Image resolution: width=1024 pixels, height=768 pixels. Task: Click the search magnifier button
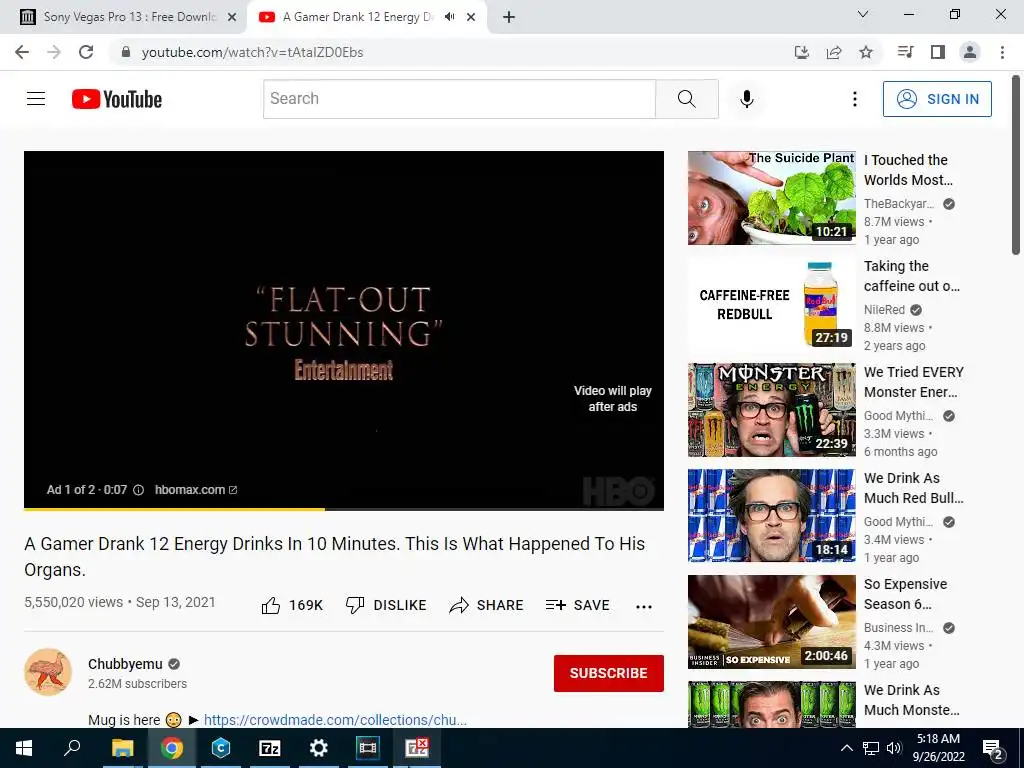point(686,99)
